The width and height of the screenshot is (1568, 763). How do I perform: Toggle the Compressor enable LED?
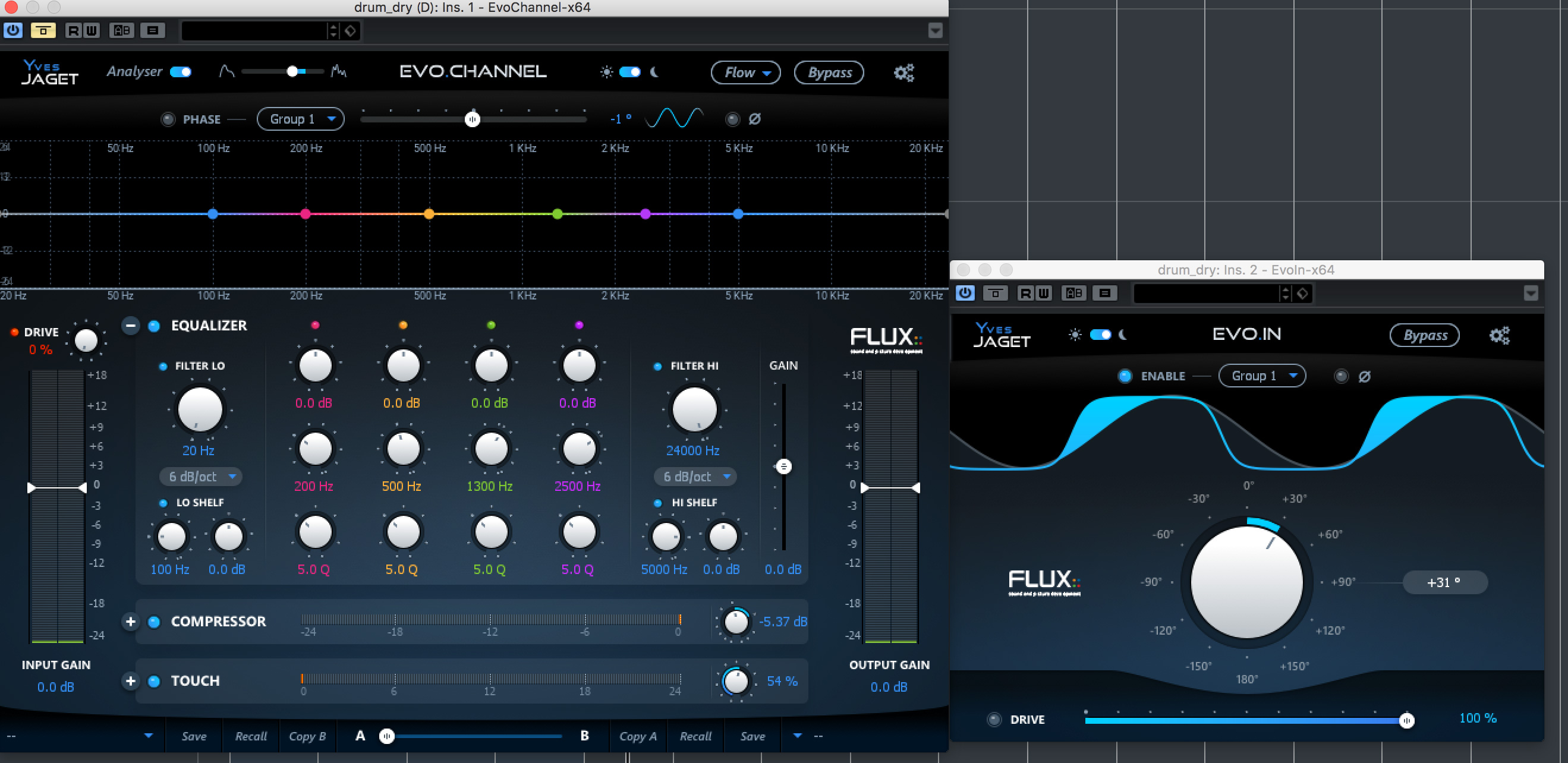pyautogui.click(x=154, y=621)
